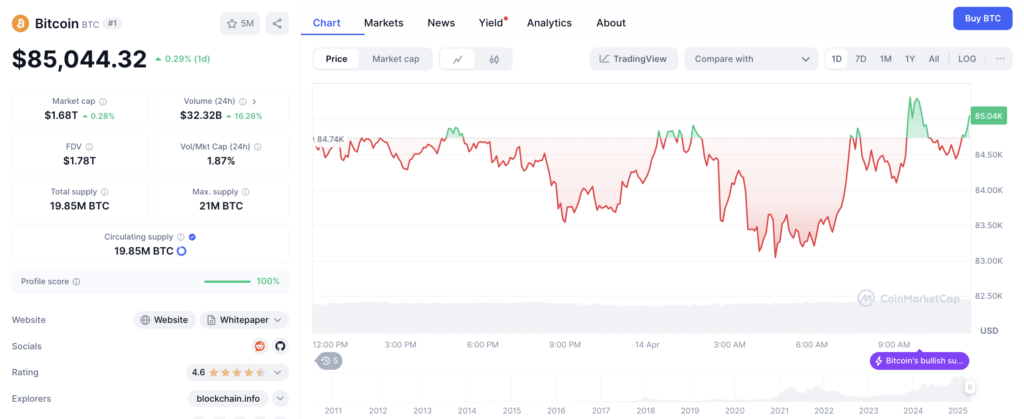Switch to the Yield tab

491,23
